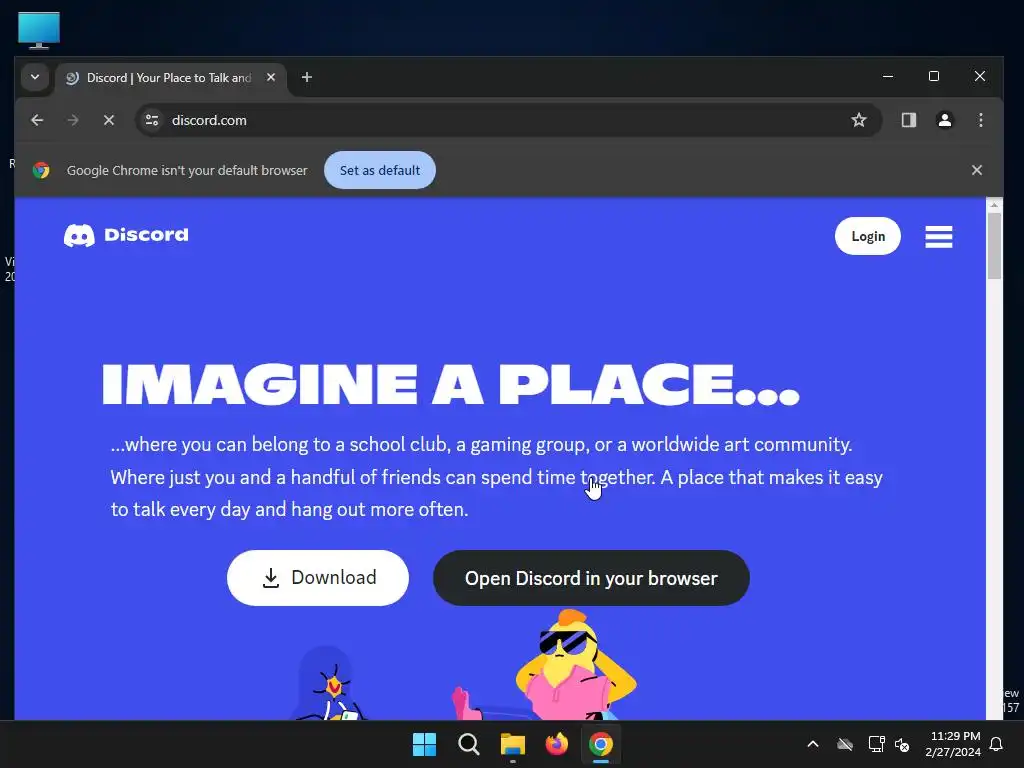The width and height of the screenshot is (1024, 768).
Task: Maximize the Chrome window
Action: (934, 76)
